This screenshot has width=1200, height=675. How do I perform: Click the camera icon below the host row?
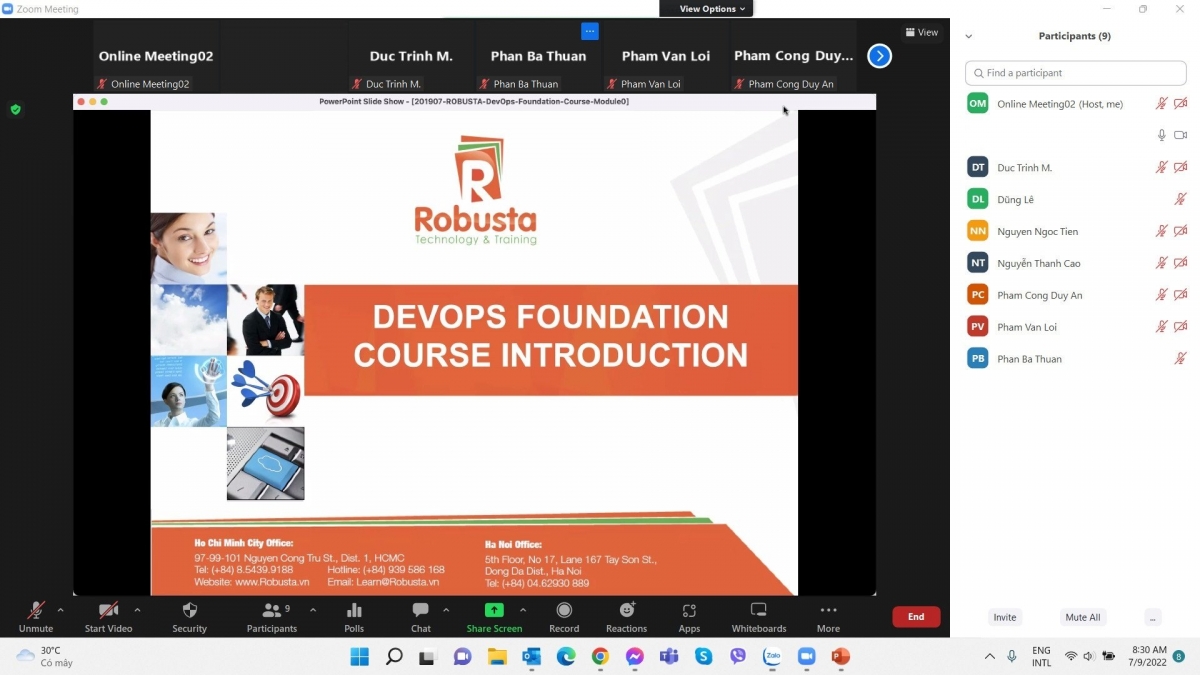[1181, 135]
